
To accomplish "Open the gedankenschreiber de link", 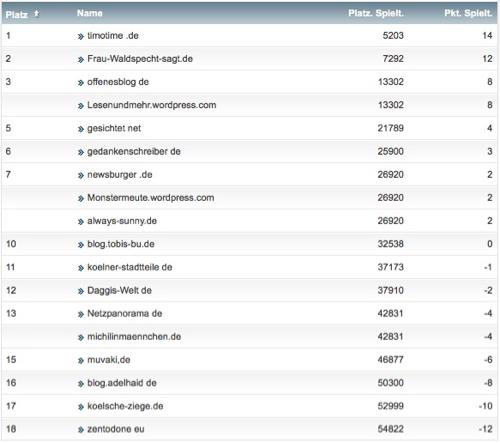I will click(134, 151).
